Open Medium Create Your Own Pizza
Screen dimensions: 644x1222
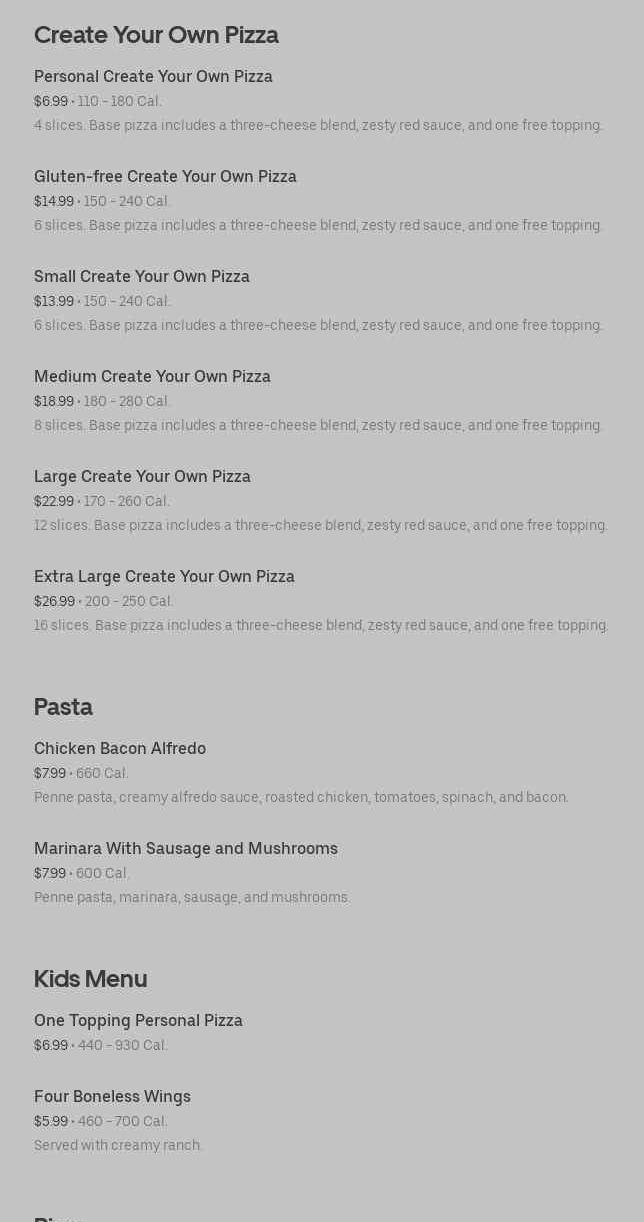coord(152,377)
